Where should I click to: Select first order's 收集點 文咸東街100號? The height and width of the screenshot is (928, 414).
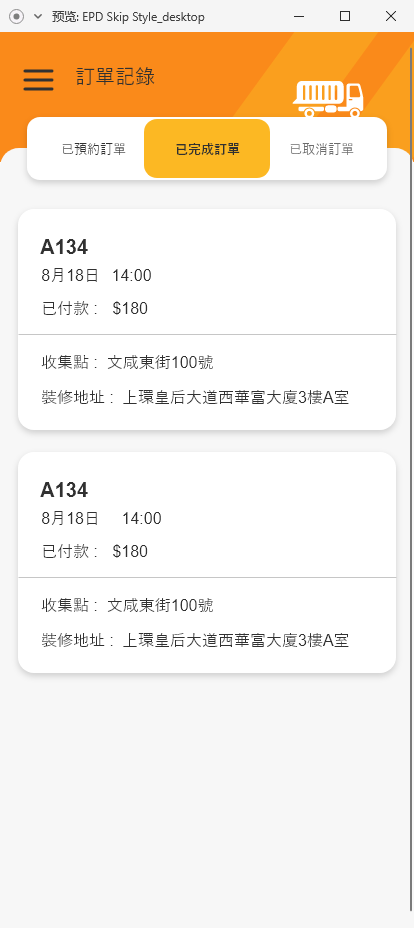(x=128, y=362)
